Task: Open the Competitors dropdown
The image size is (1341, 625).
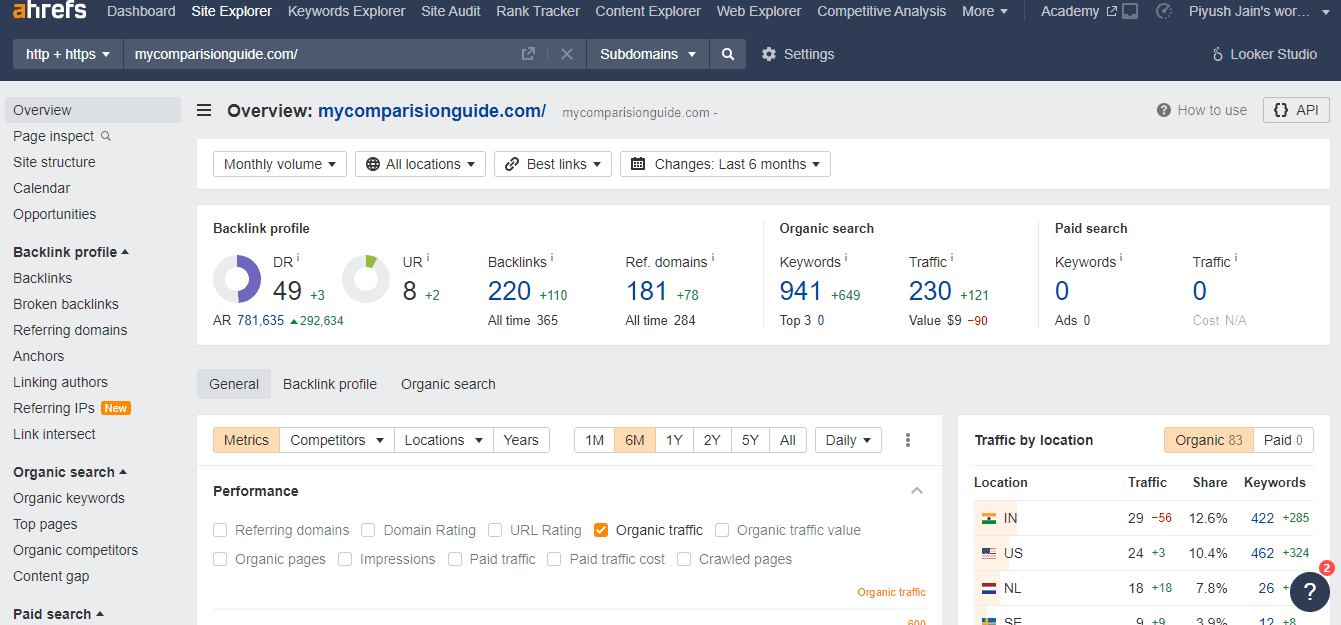Action: tap(337, 440)
